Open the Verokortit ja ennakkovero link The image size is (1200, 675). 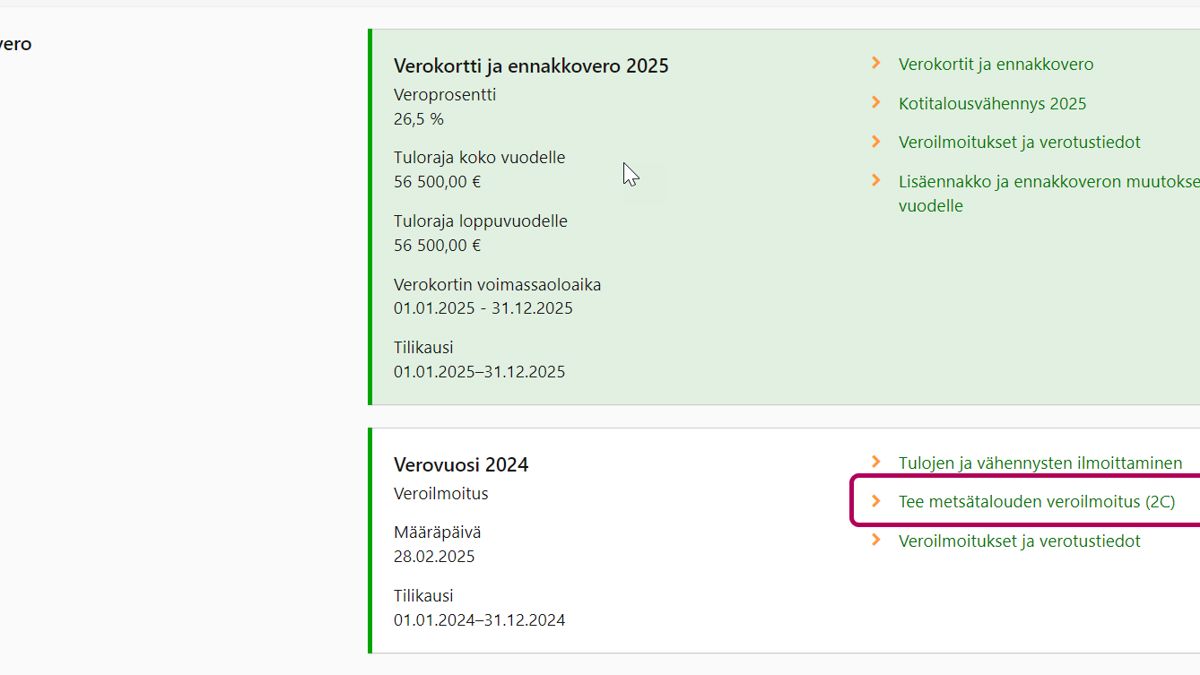pos(995,64)
